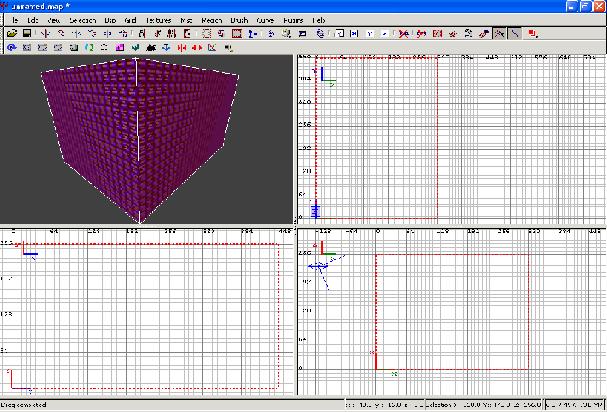The width and height of the screenshot is (607, 412).
Task: Open the Help menu
Action: pos(319,21)
